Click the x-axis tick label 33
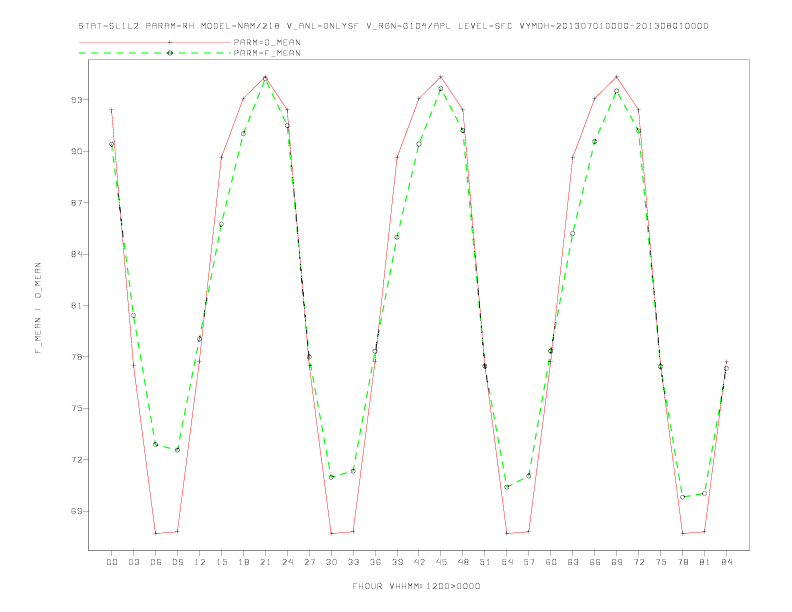 (353, 562)
